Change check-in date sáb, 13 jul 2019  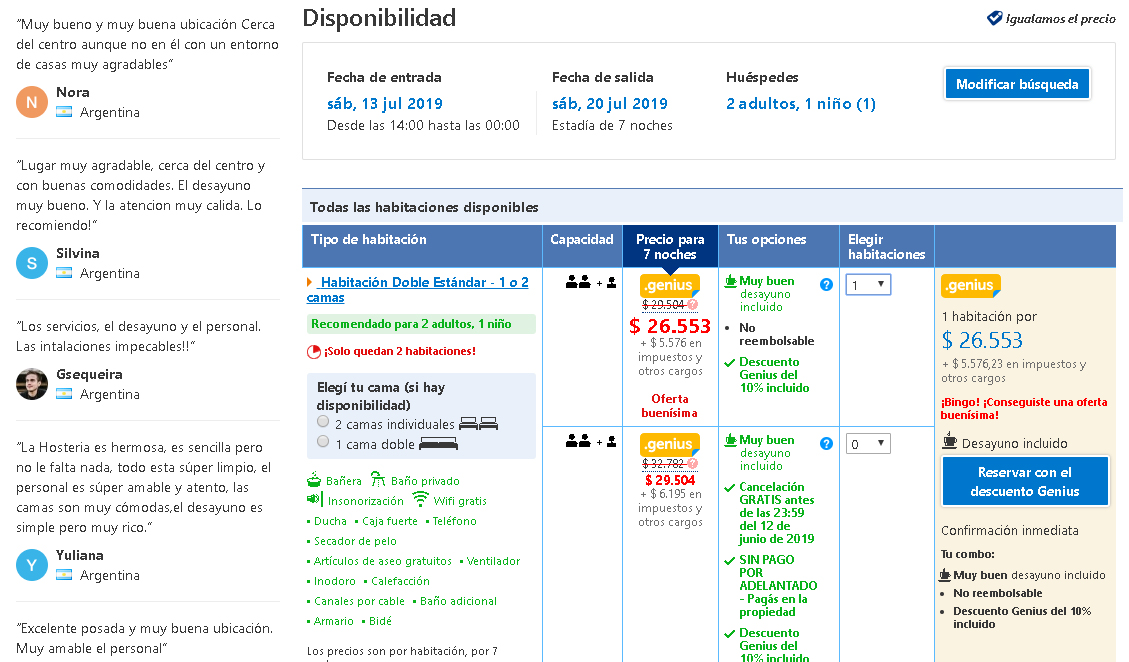coord(384,104)
